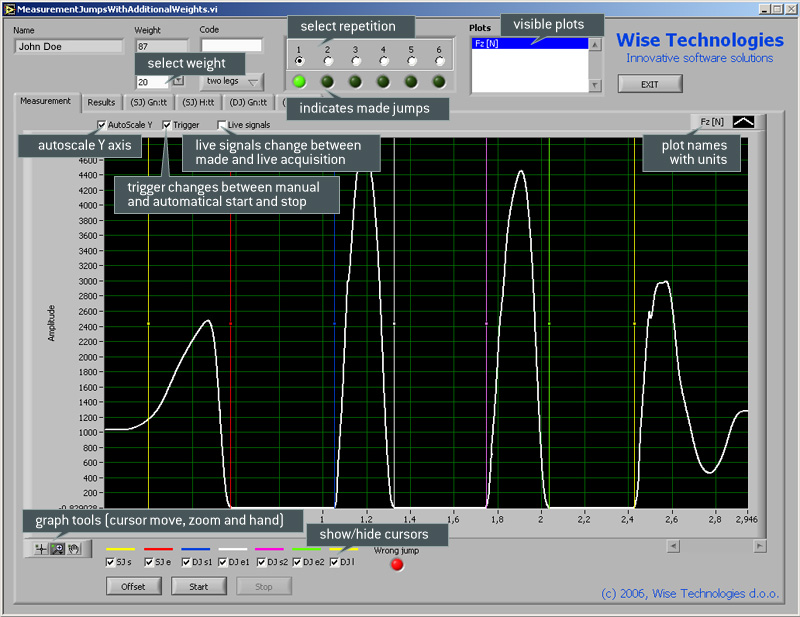800x617 pixels.
Task: Select repetition 4 radio button
Action: click(384, 61)
